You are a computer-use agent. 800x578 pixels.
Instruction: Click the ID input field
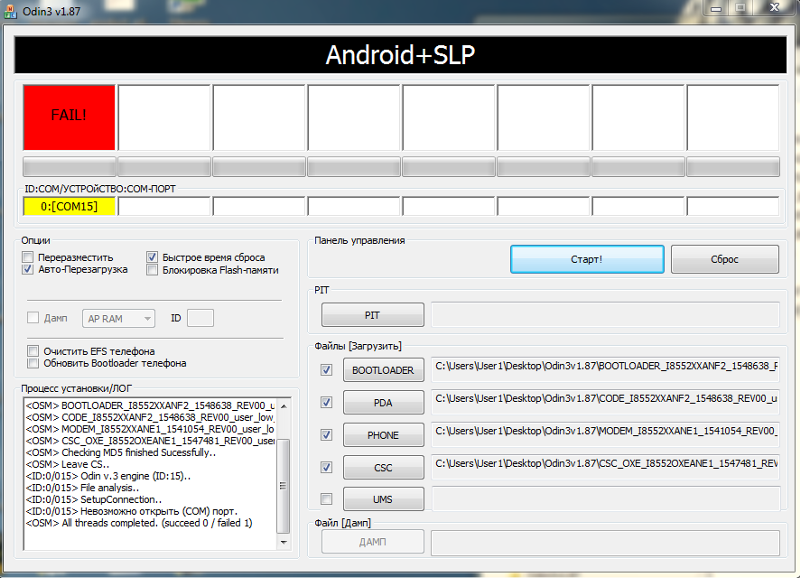coord(200,318)
